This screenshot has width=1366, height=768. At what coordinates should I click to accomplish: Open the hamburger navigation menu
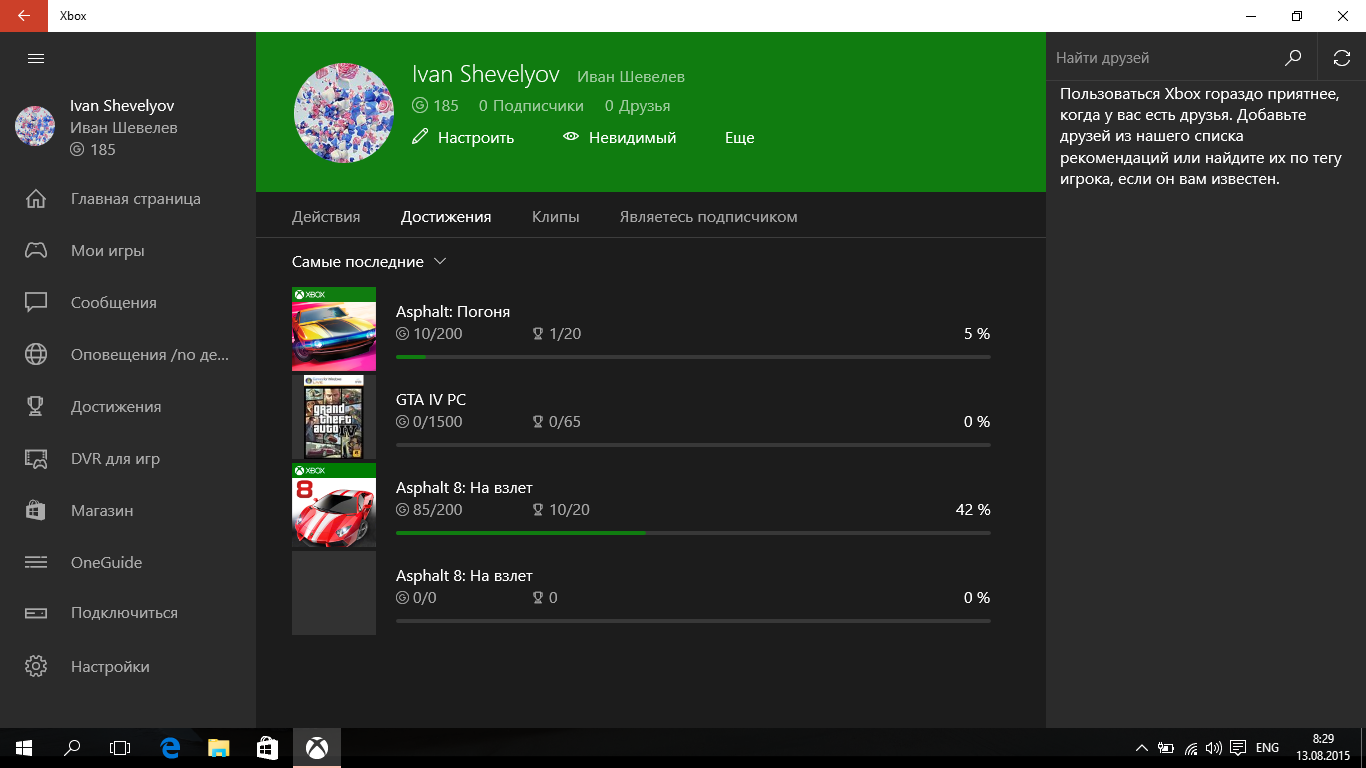pos(36,58)
